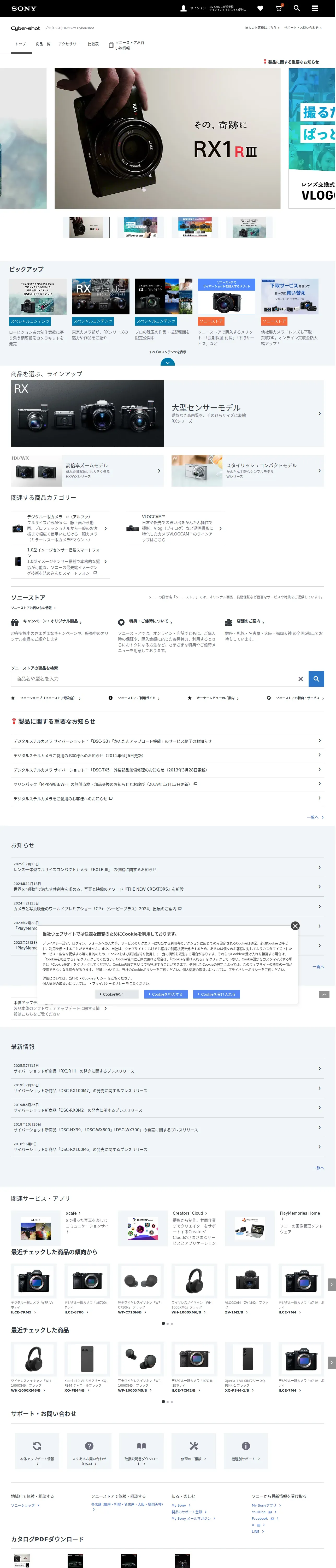Viewport: 336px width, 1568px height.
Task: Open the RX1R III 供給に関するお知らせ news row
Action: (x=168, y=867)
